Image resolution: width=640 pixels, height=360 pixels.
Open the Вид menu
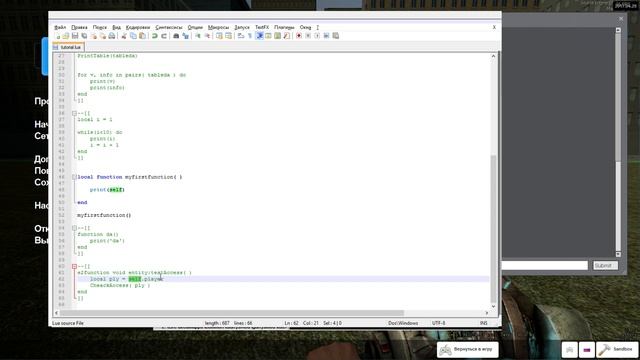pos(116,27)
